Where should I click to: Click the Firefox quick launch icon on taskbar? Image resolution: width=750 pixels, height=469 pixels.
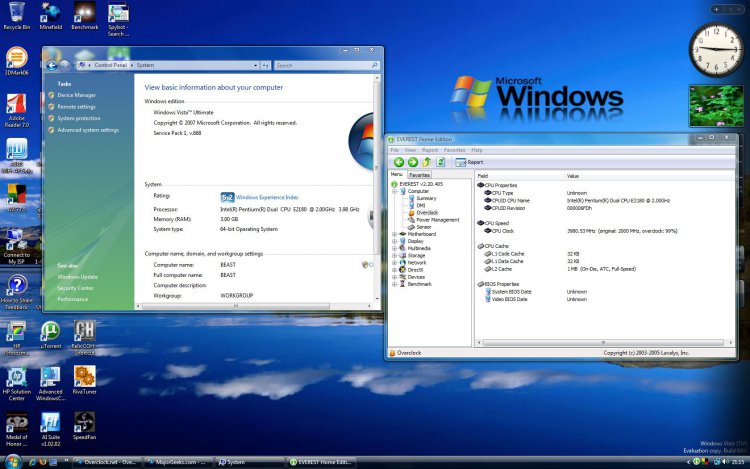(x=43, y=462)
